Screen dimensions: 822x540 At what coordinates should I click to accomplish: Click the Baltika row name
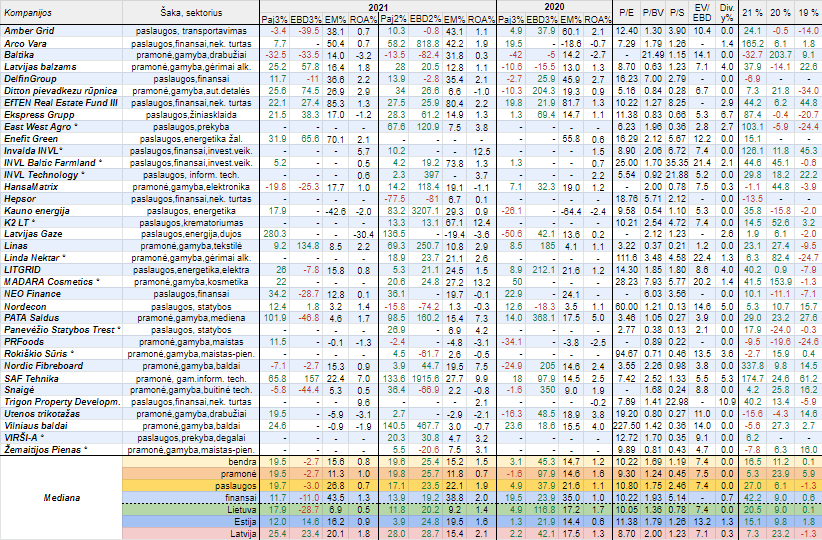[61, 55]
